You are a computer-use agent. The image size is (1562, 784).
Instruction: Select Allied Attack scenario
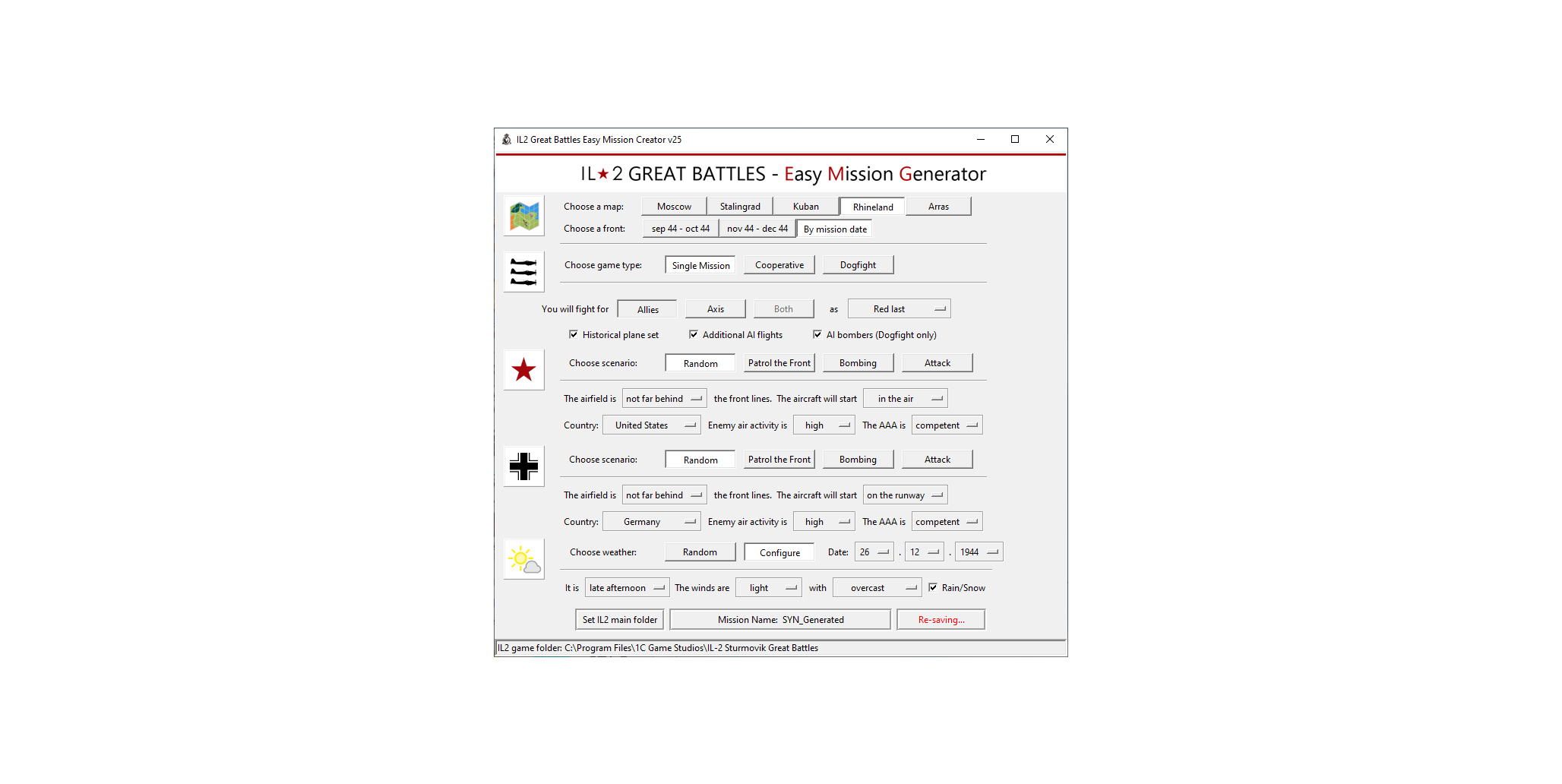[938, 363]
